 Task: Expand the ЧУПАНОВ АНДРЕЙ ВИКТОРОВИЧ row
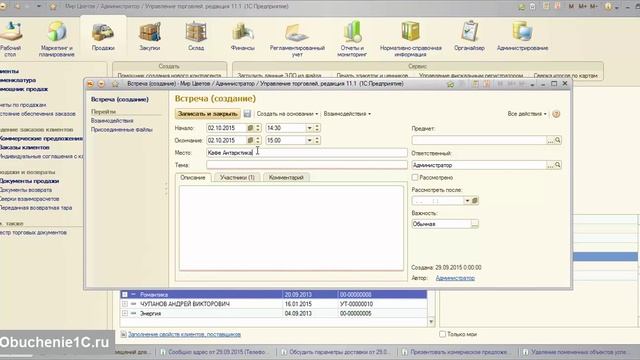pyautogui.click(x=125, y=304)
